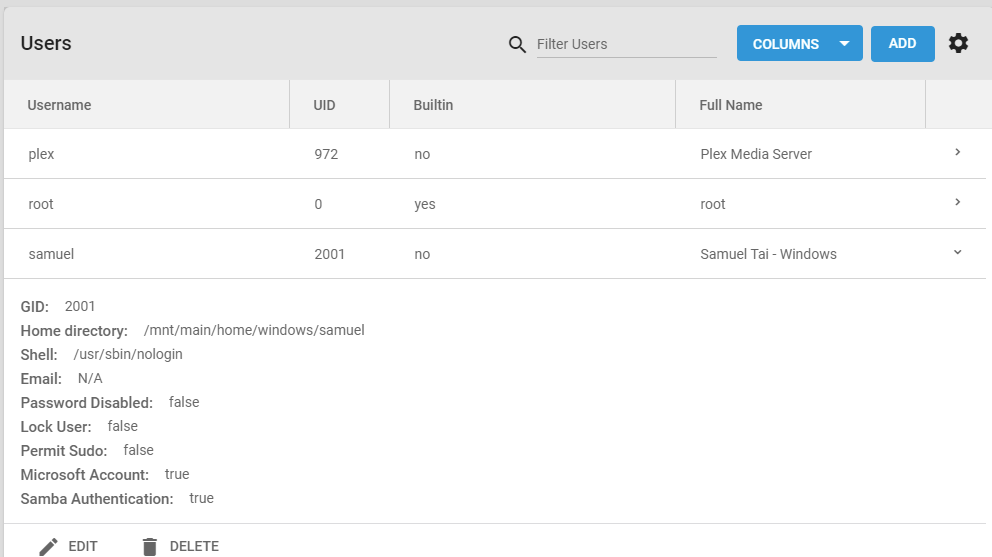Expand the plex user row
The image size is (992, 557).
click(957, 153)
